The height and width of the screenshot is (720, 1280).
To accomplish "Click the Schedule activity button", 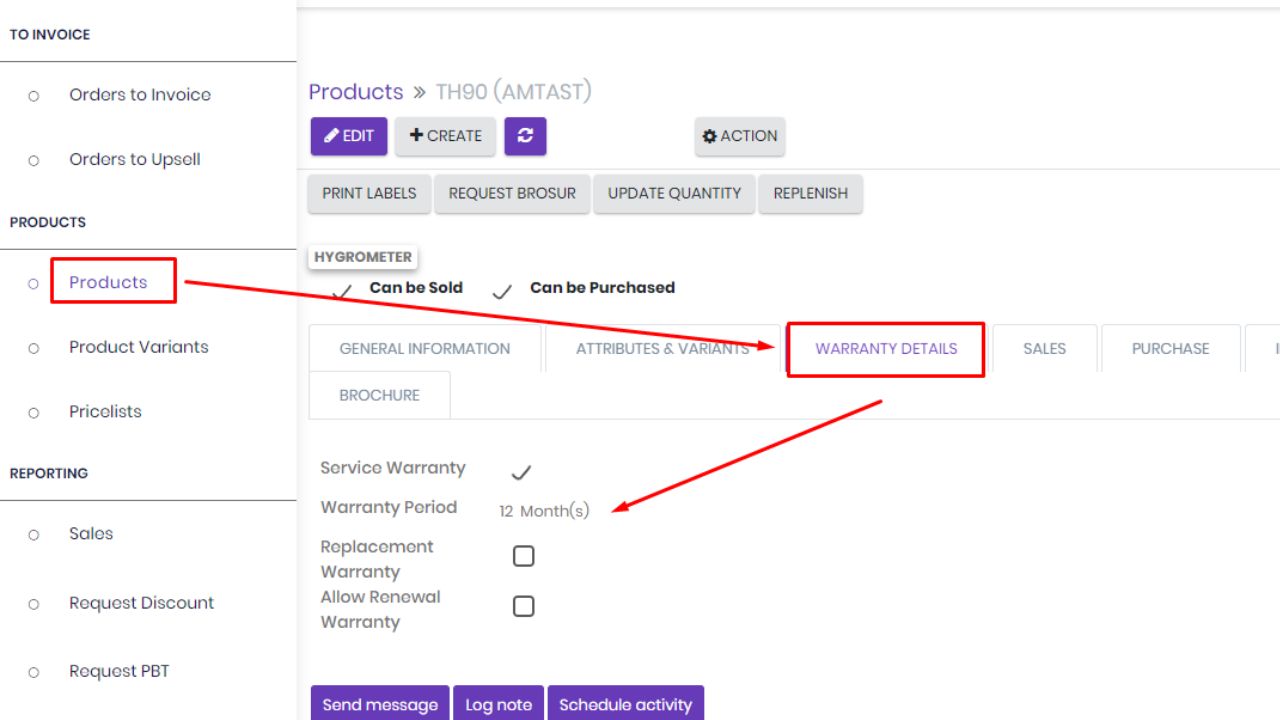I will coord(625,704).
